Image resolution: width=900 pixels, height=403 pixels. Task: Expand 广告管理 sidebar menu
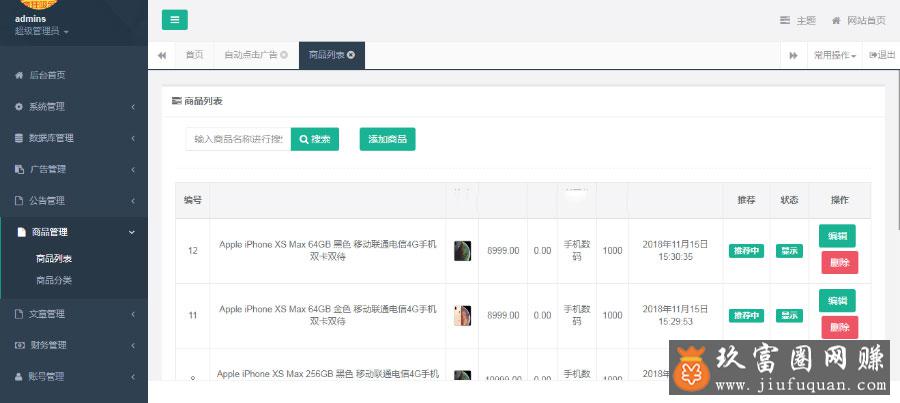(x=73, y=169)
